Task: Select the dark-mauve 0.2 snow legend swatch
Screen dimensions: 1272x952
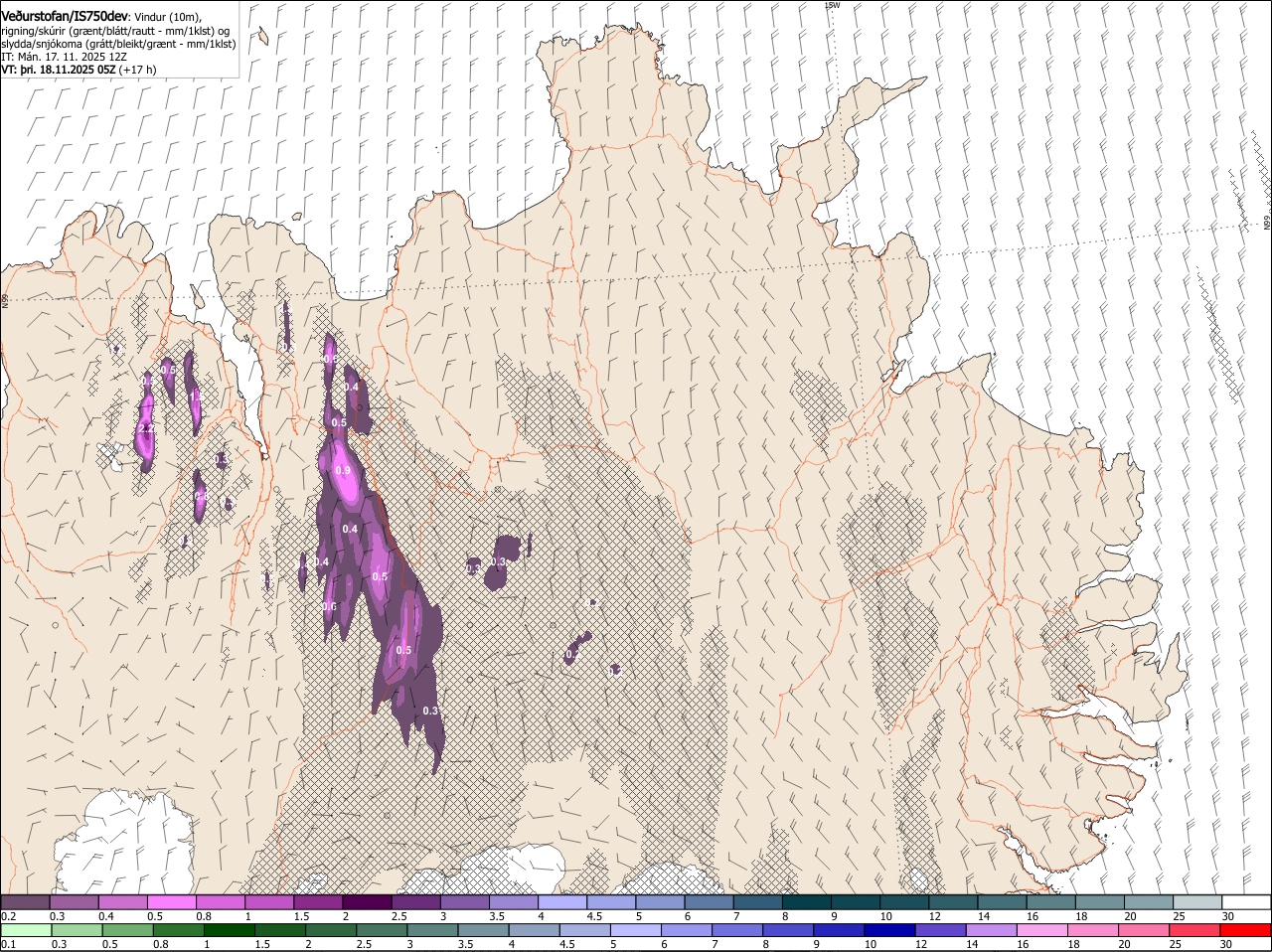Action: [x=26, y=901]
